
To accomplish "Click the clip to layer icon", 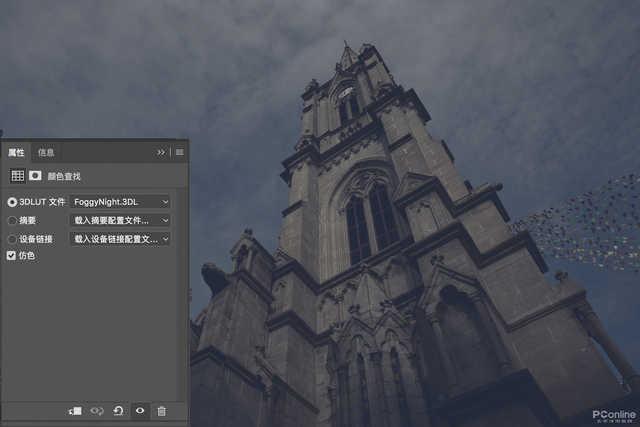I will coord(75,410).
